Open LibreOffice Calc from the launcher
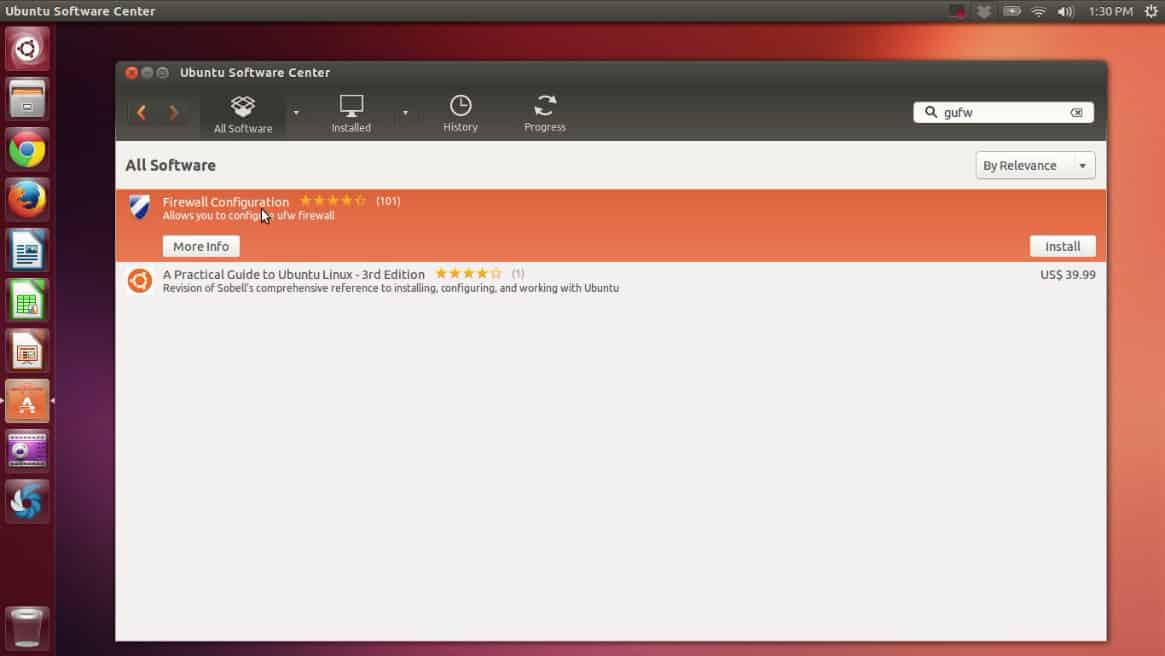This screenshot has height=656, width=1165. point(27,300)
